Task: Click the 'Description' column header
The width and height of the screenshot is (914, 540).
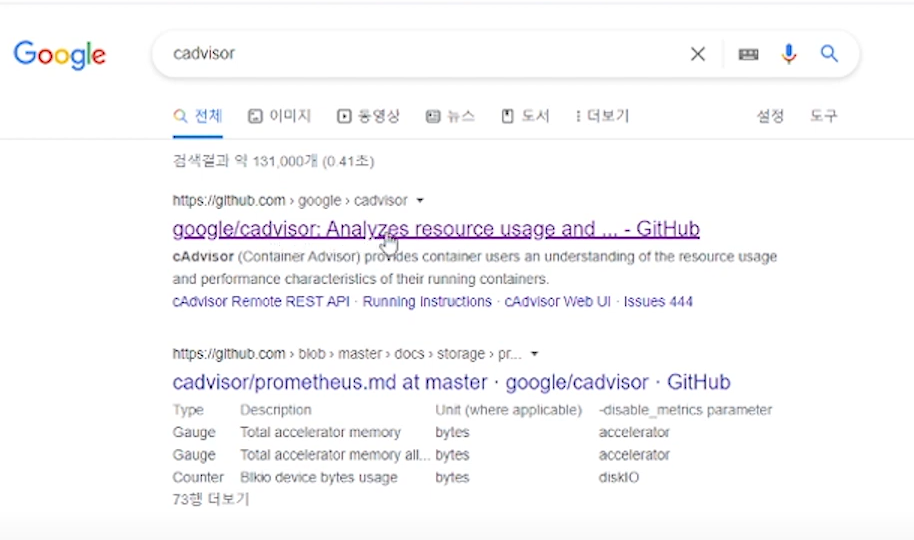Action: pos(276,410)
